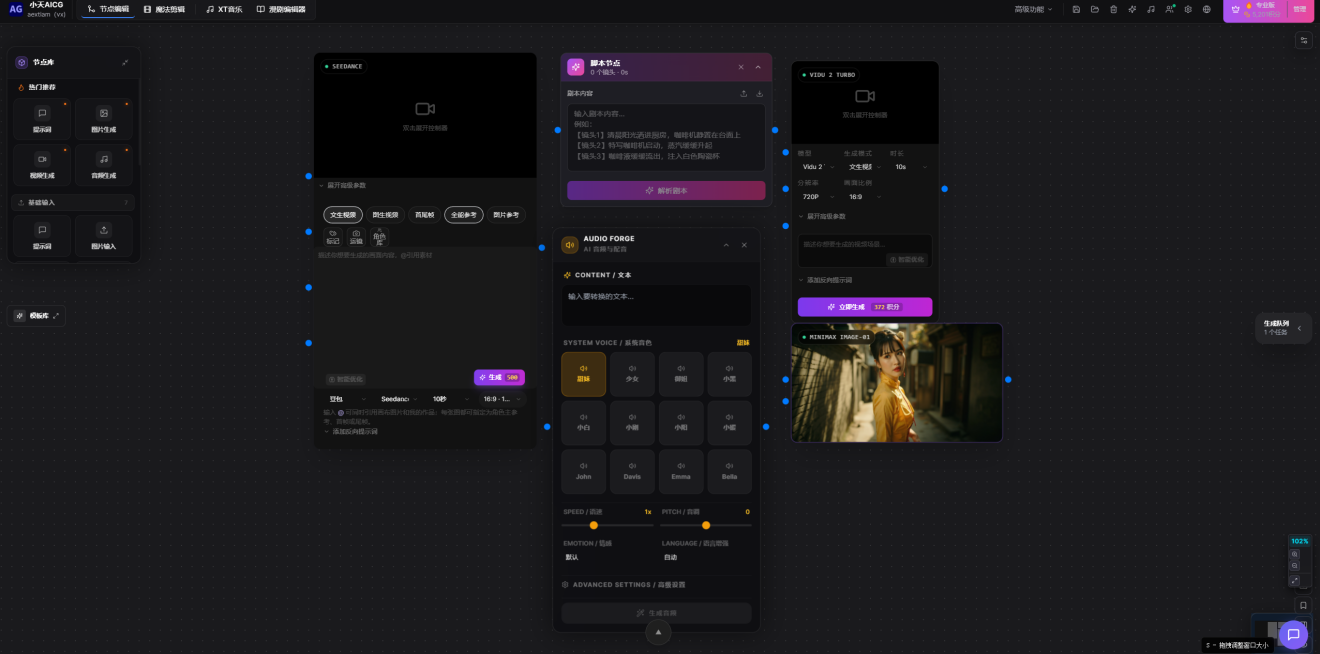Click the zoom out magnifier icon
1320x654 pixels.
[x=1295, y=566]
